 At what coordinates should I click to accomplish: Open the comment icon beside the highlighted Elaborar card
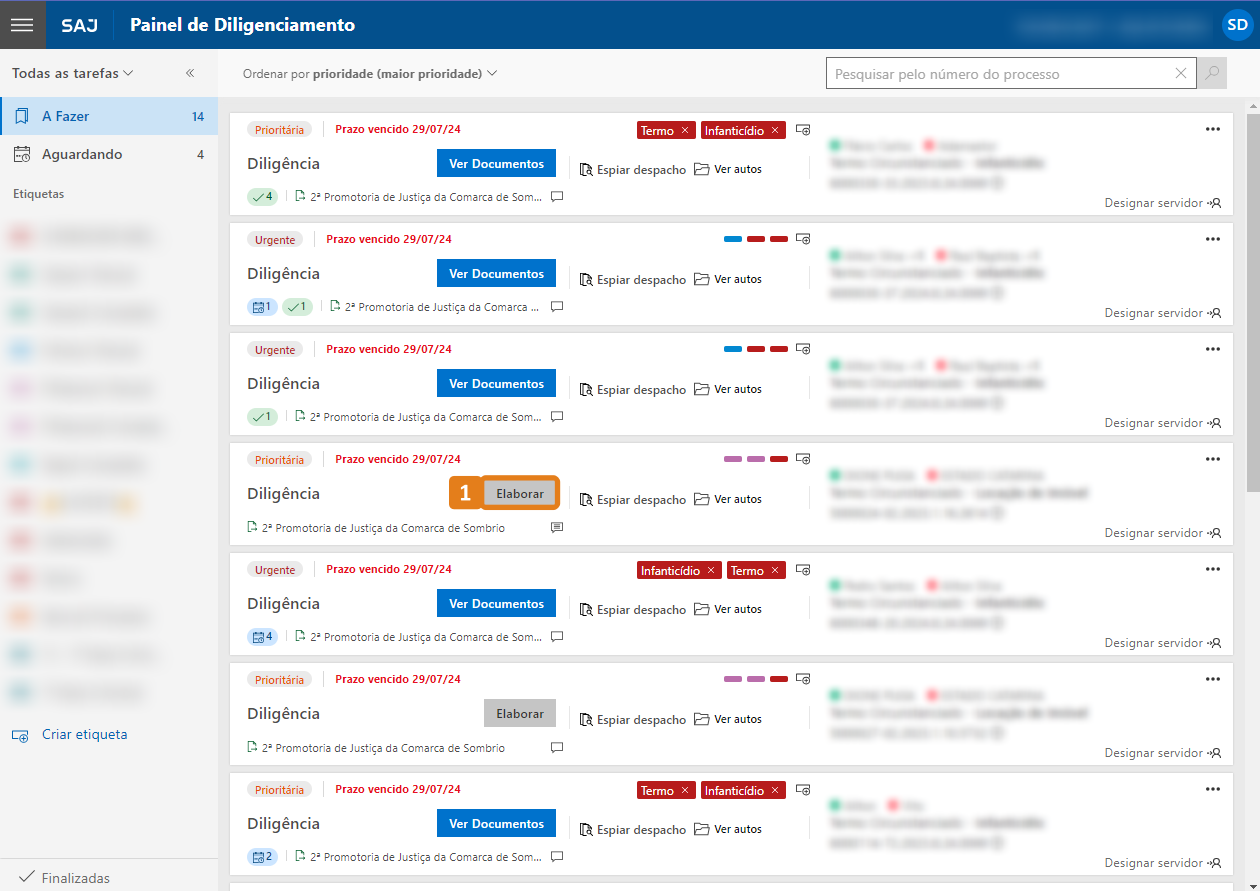click(x=557, y=527)
